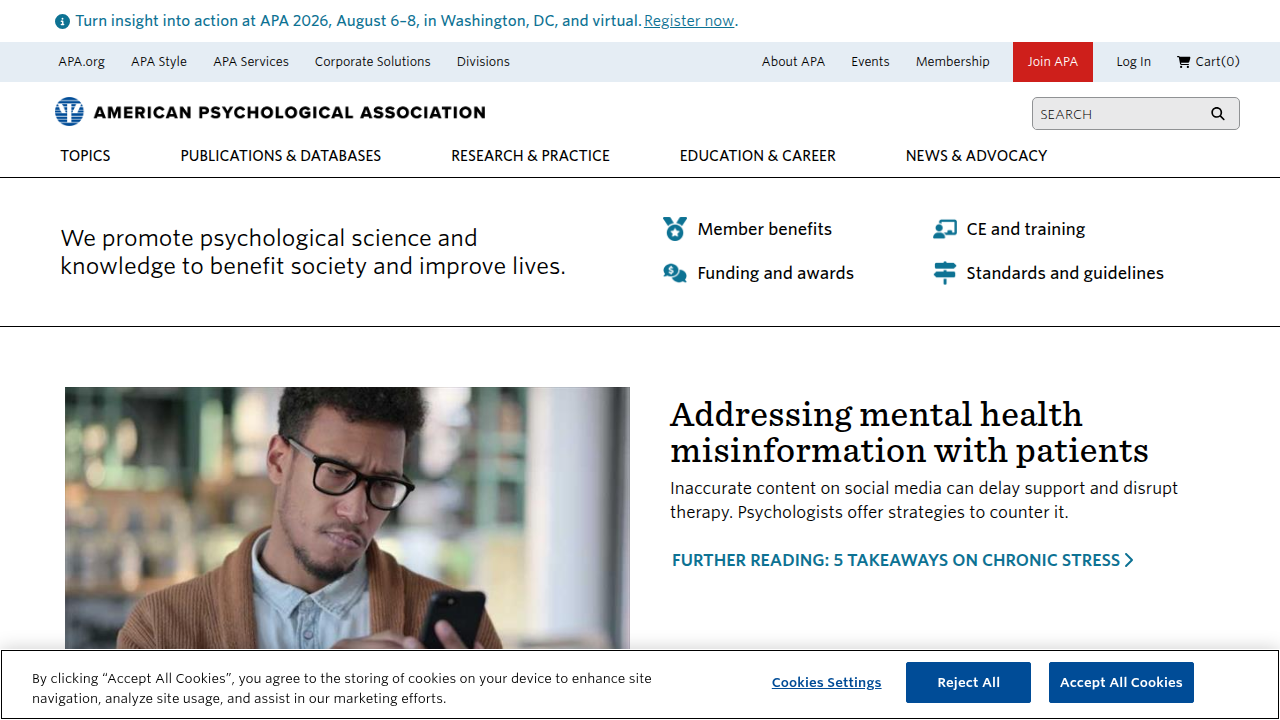Open Addressing mental health misinformation headline
Viewport: 1280px width, 720px height.
(909, 432)
